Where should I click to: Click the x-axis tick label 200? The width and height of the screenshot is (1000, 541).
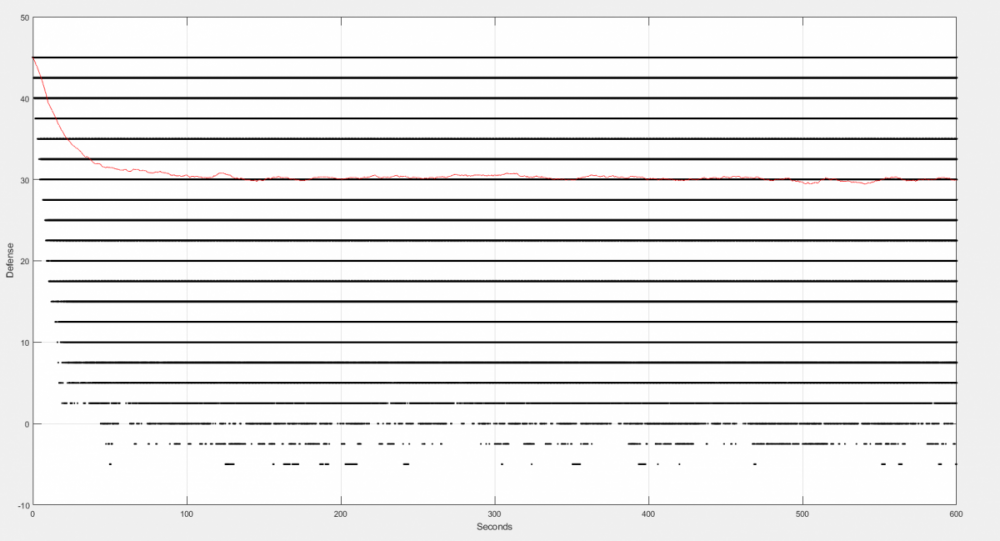point(340,514)
